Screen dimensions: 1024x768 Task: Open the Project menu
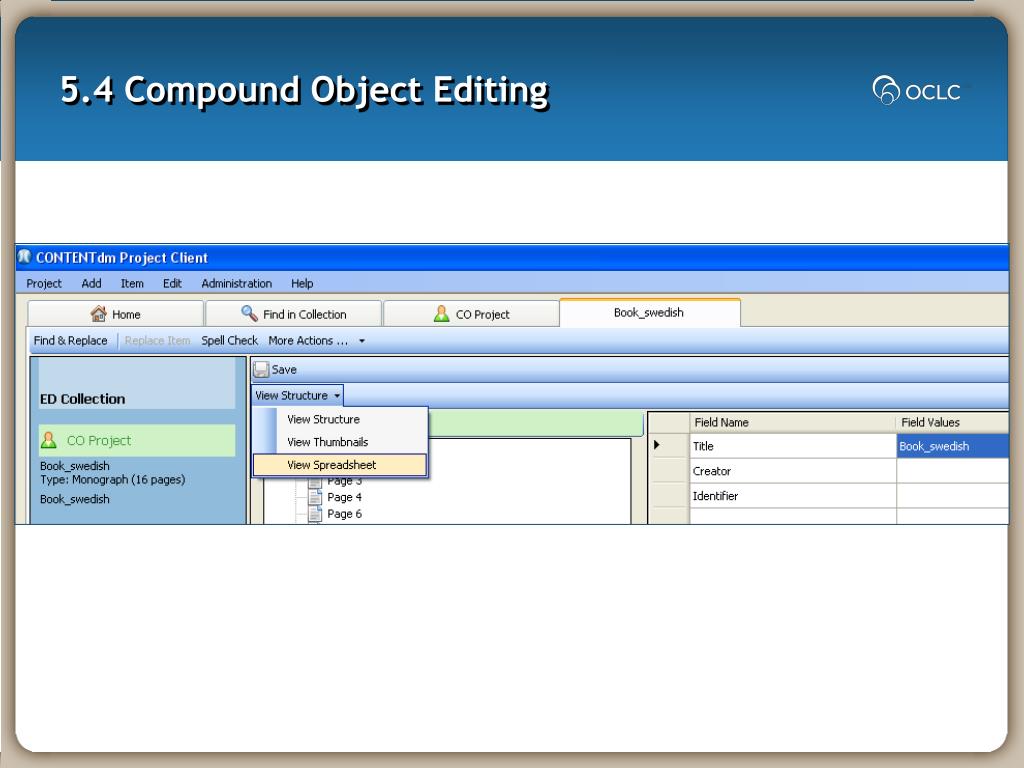click(x=44, y=283)
